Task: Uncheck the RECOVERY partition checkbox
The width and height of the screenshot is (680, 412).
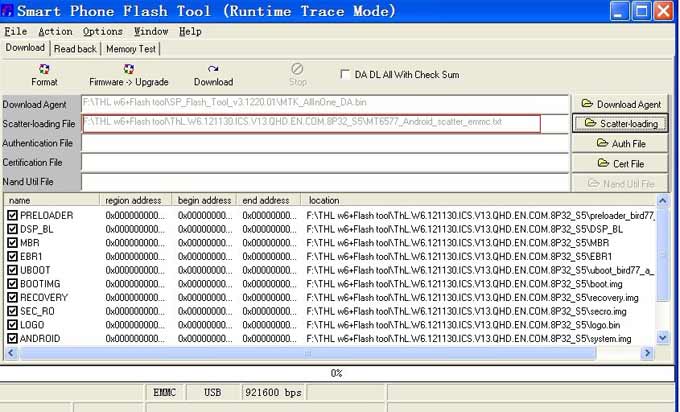Action: click(x=13, y=298)
